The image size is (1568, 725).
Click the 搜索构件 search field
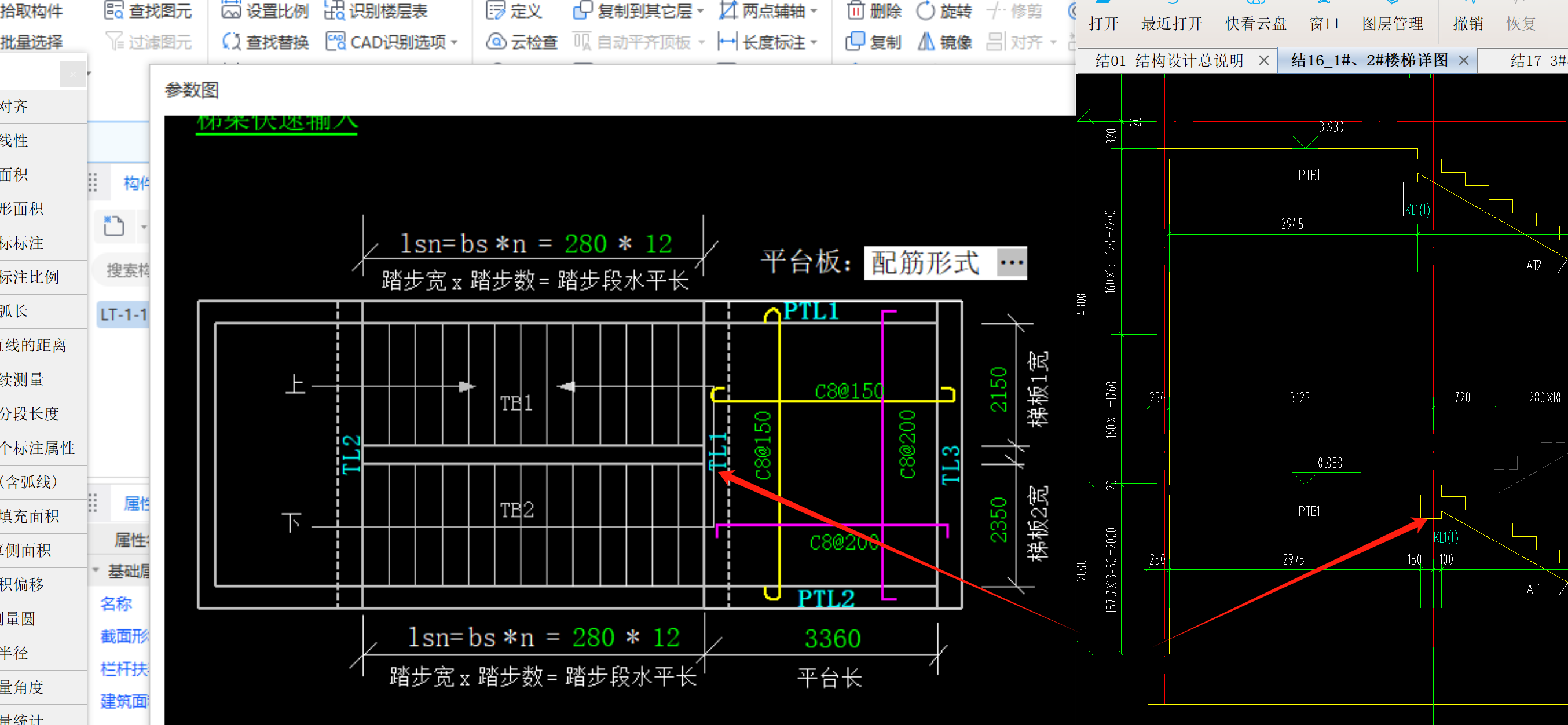pyautogui.click(x=122, y=270)
